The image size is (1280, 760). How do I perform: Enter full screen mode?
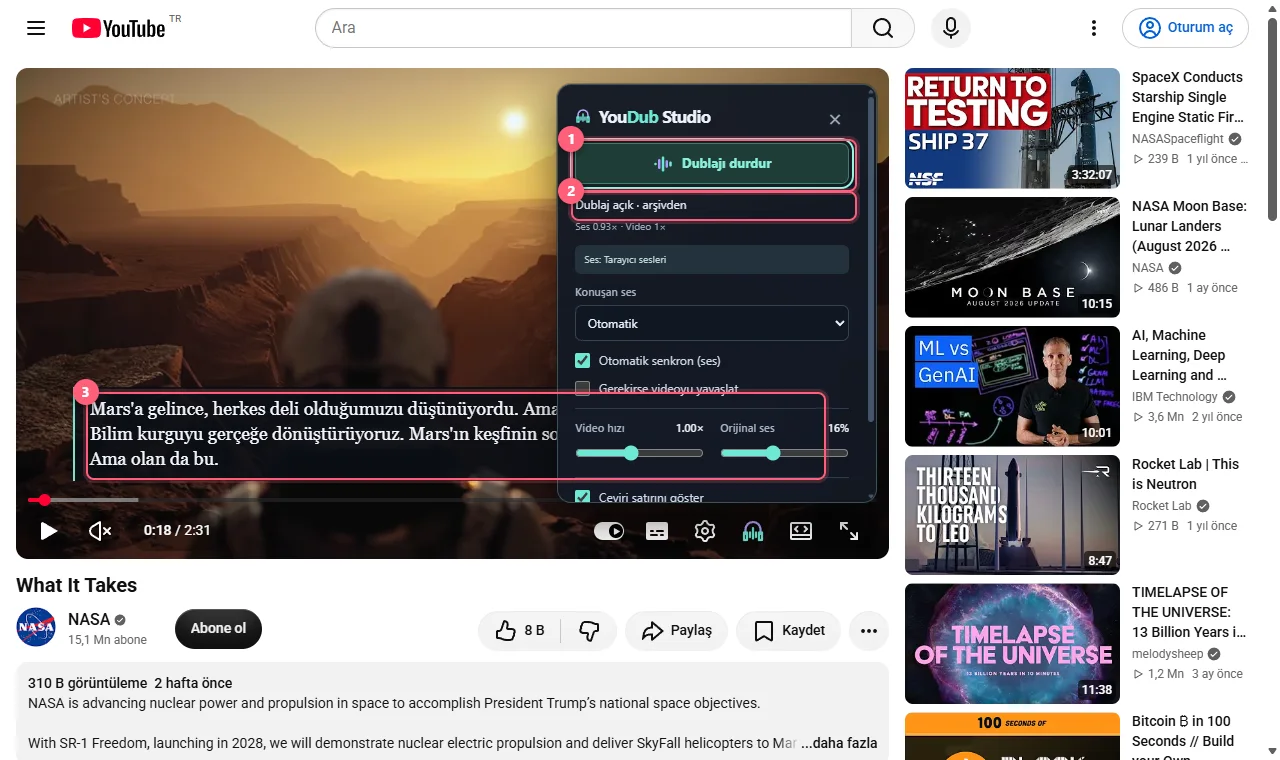point(849,531)
